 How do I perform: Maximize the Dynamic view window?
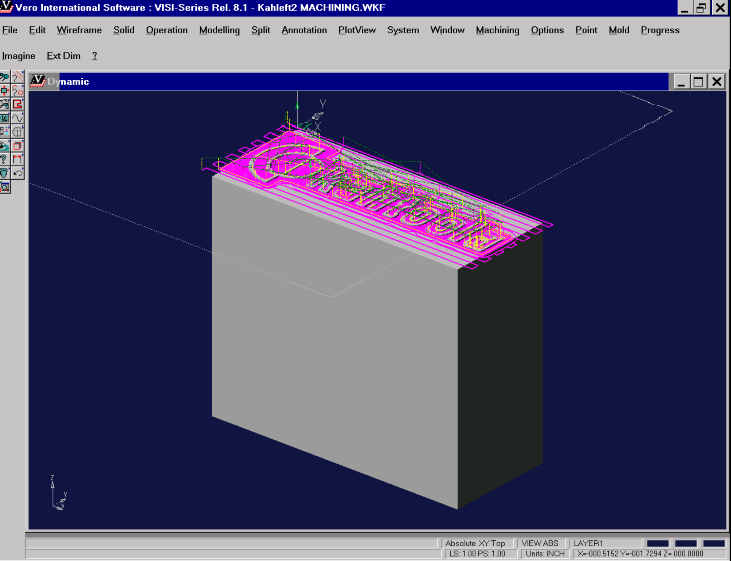(x=698, y=82)
